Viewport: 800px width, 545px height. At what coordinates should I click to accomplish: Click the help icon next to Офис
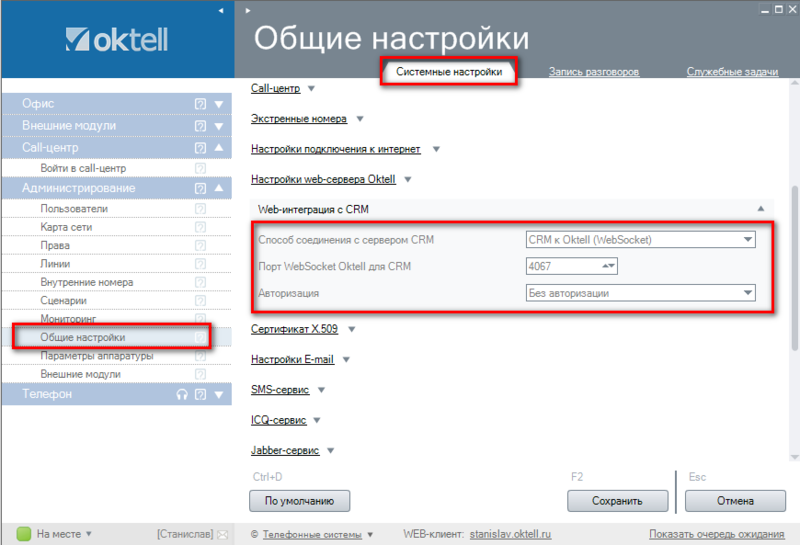[x=201, y=104]
